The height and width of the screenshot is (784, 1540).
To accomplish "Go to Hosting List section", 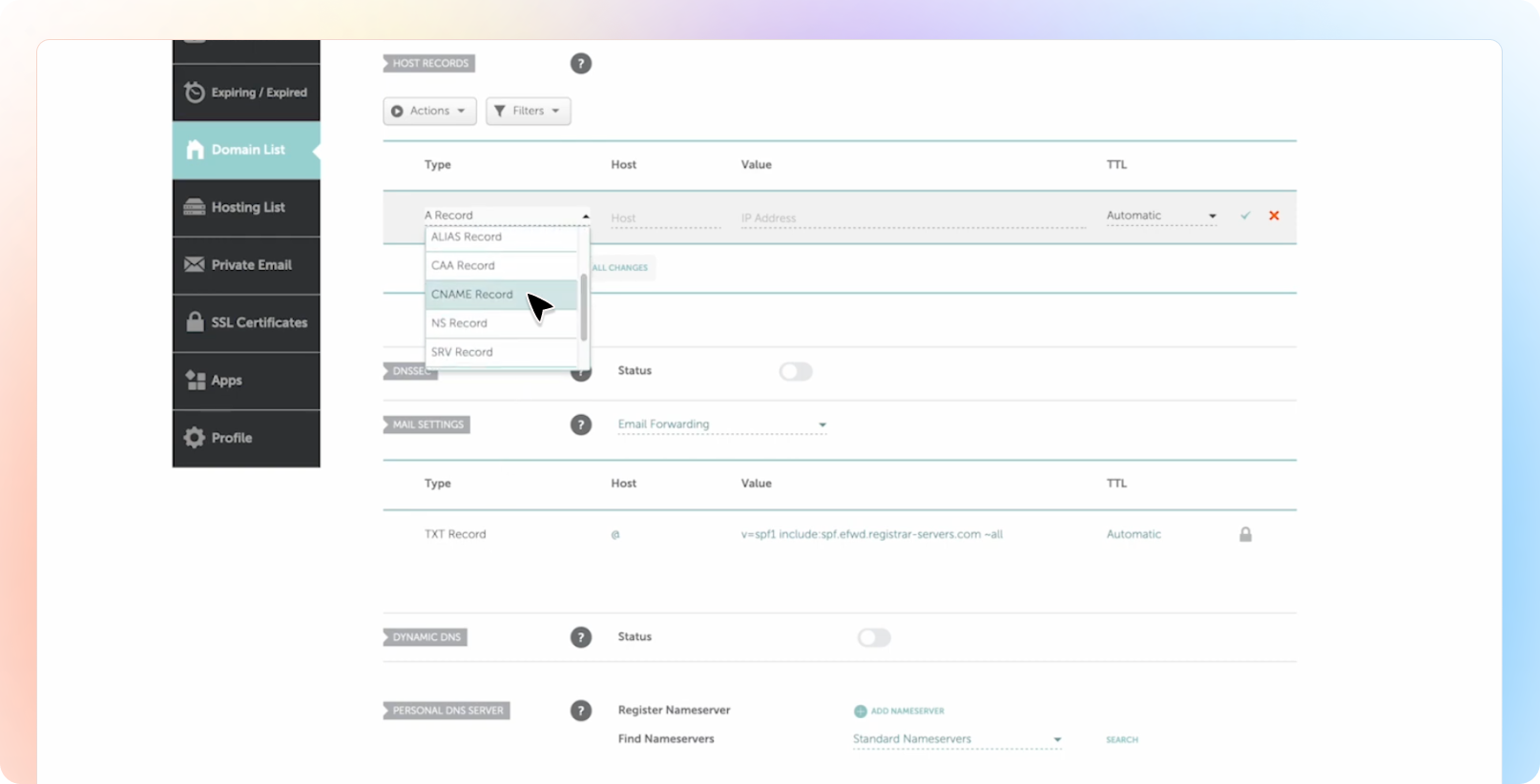I will (x=246, y=208).
